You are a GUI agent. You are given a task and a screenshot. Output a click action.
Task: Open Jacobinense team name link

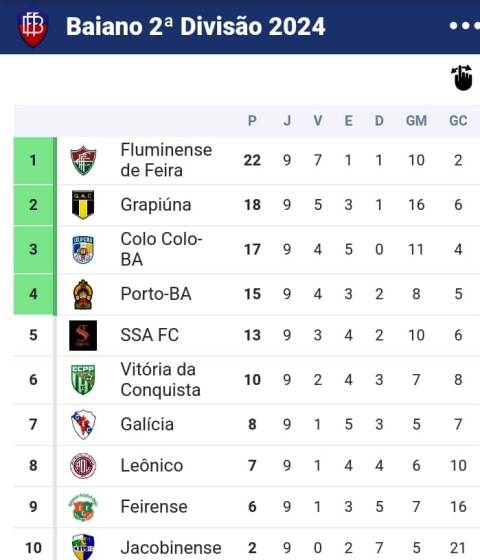(x=171, y=548)
